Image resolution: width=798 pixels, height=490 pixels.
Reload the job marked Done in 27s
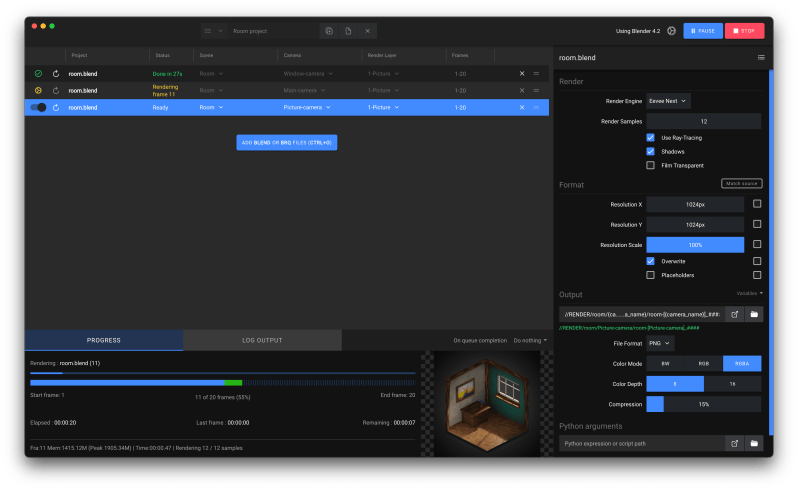(56, 74)
